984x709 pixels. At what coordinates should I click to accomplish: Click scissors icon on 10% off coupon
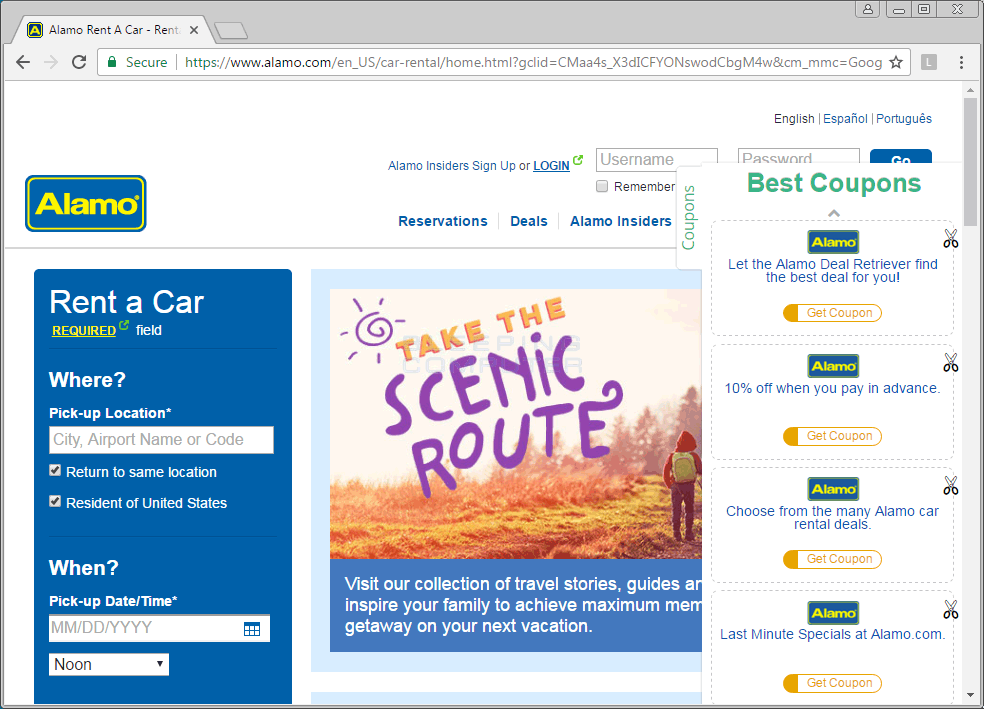tap(950, 362)
